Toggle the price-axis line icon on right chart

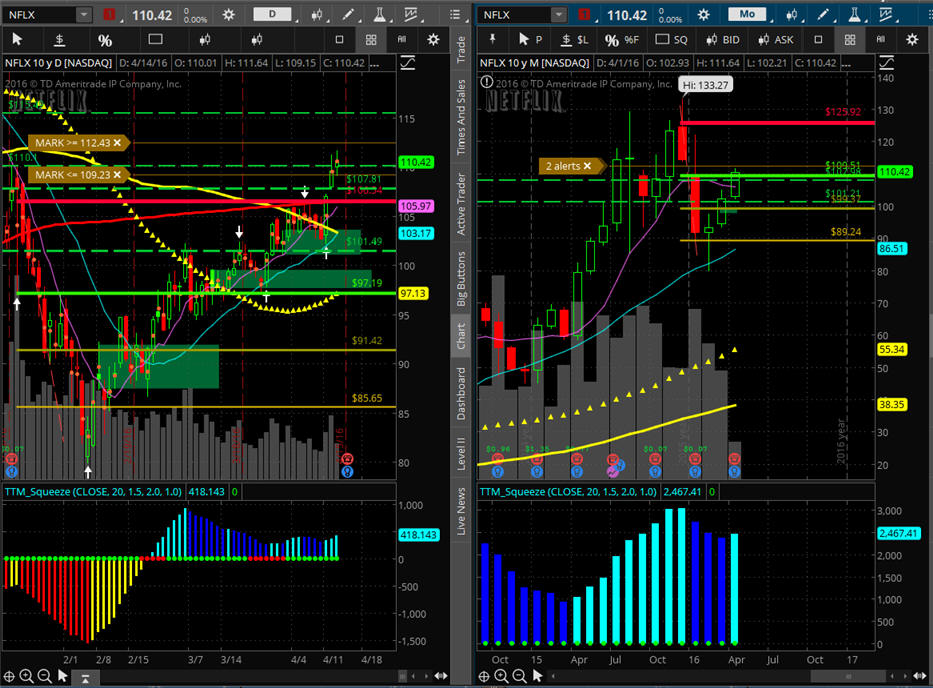(886, 62)
